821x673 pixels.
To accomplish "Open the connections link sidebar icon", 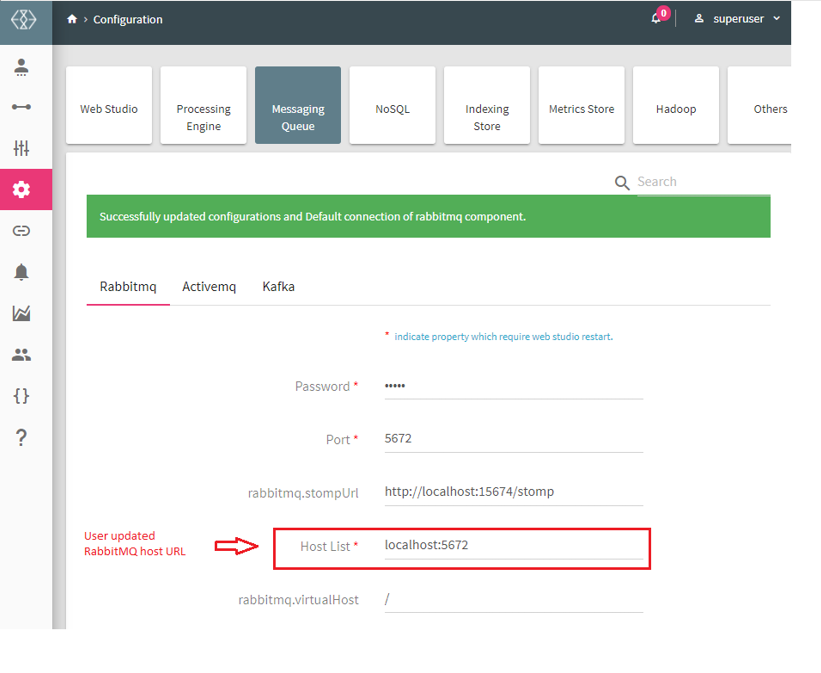I will 21,230.
